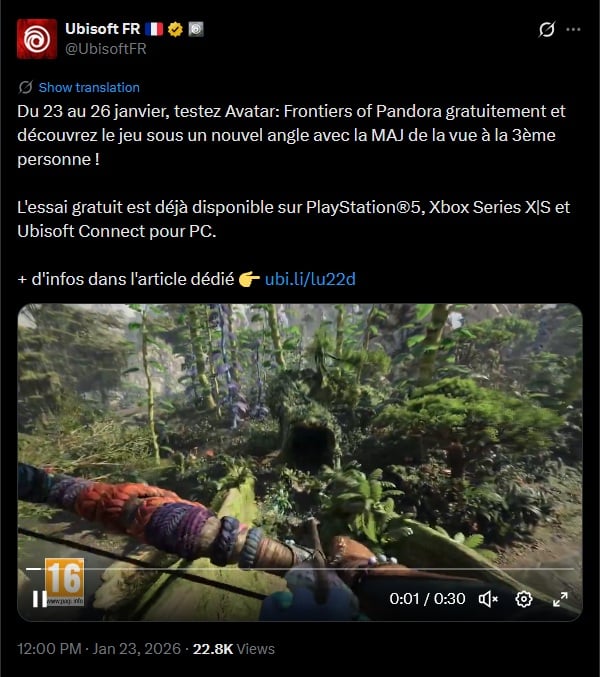
Task: Click the Grok icon at top right
Action: click(x=546, y=29)
